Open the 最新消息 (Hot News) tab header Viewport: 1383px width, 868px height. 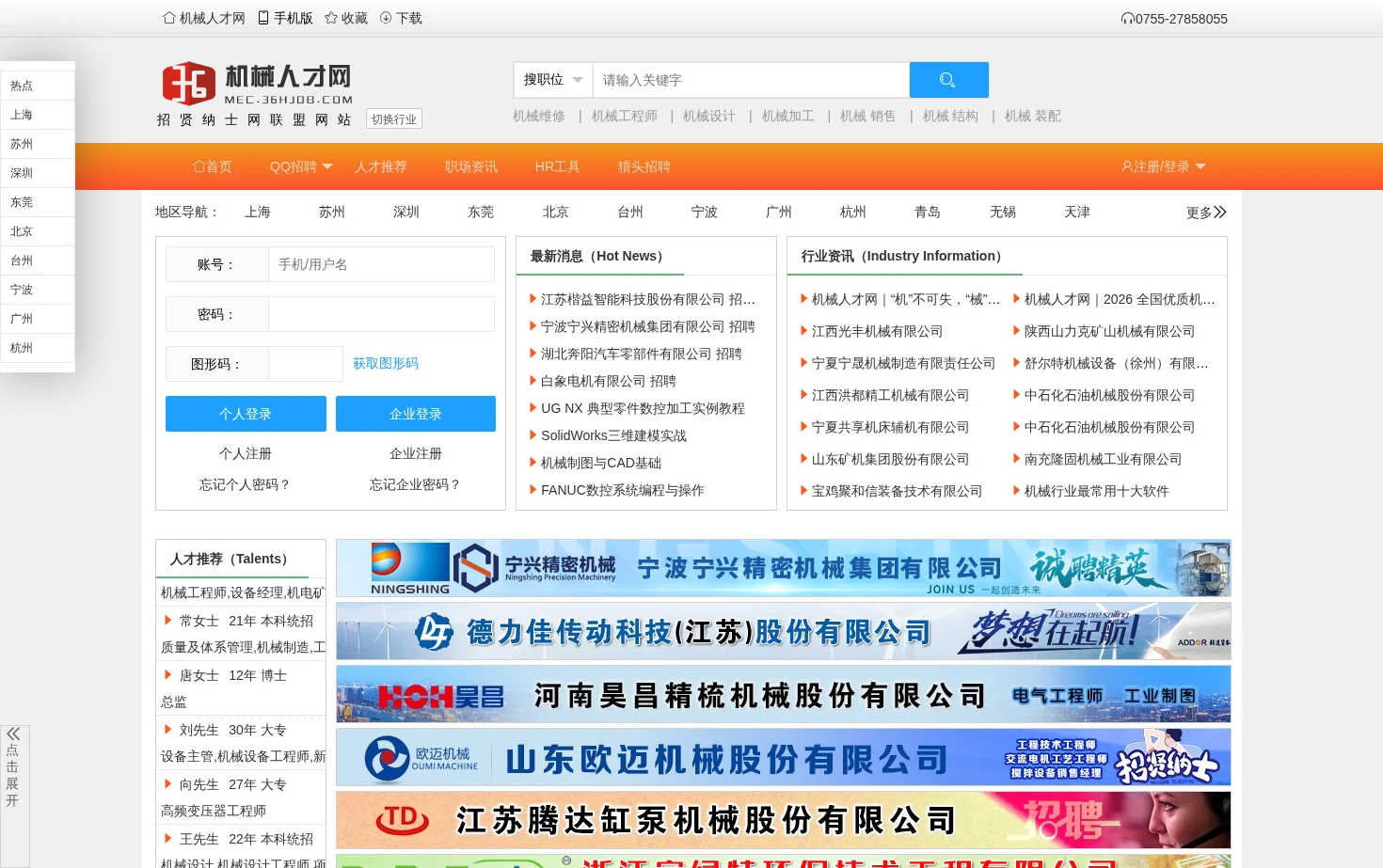599,256
